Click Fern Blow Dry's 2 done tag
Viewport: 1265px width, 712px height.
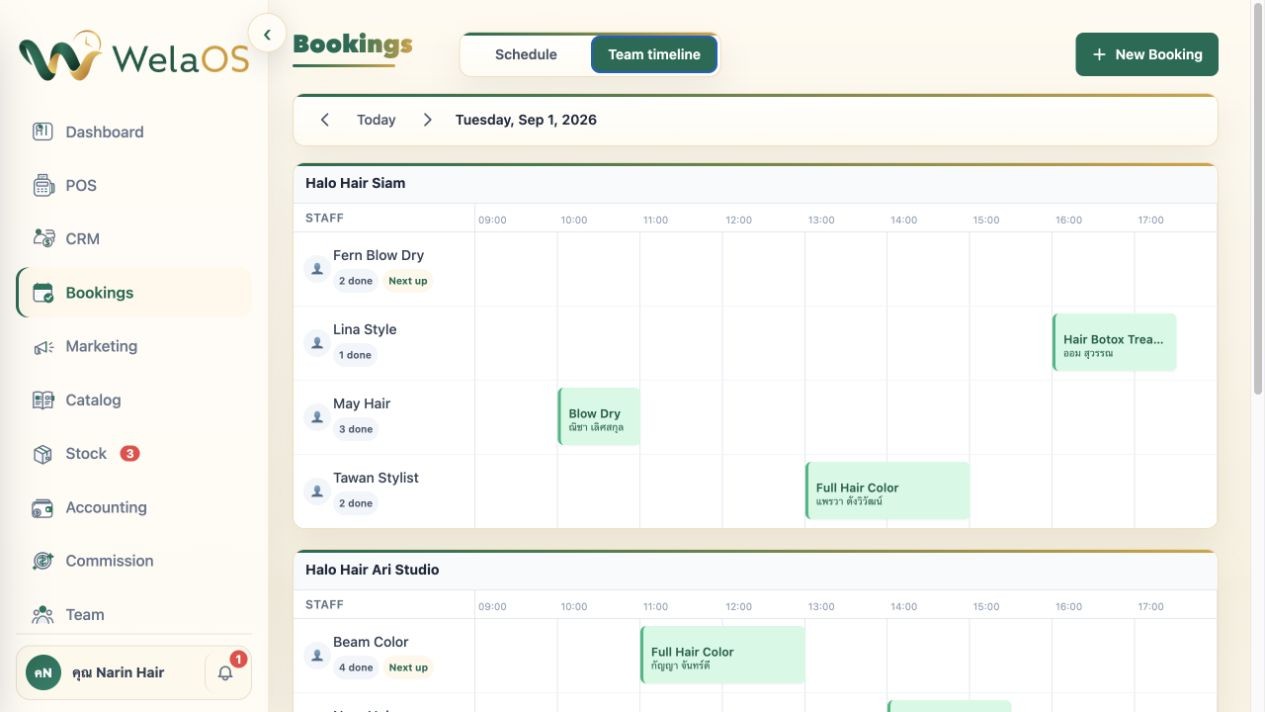(x=355, y=281)
